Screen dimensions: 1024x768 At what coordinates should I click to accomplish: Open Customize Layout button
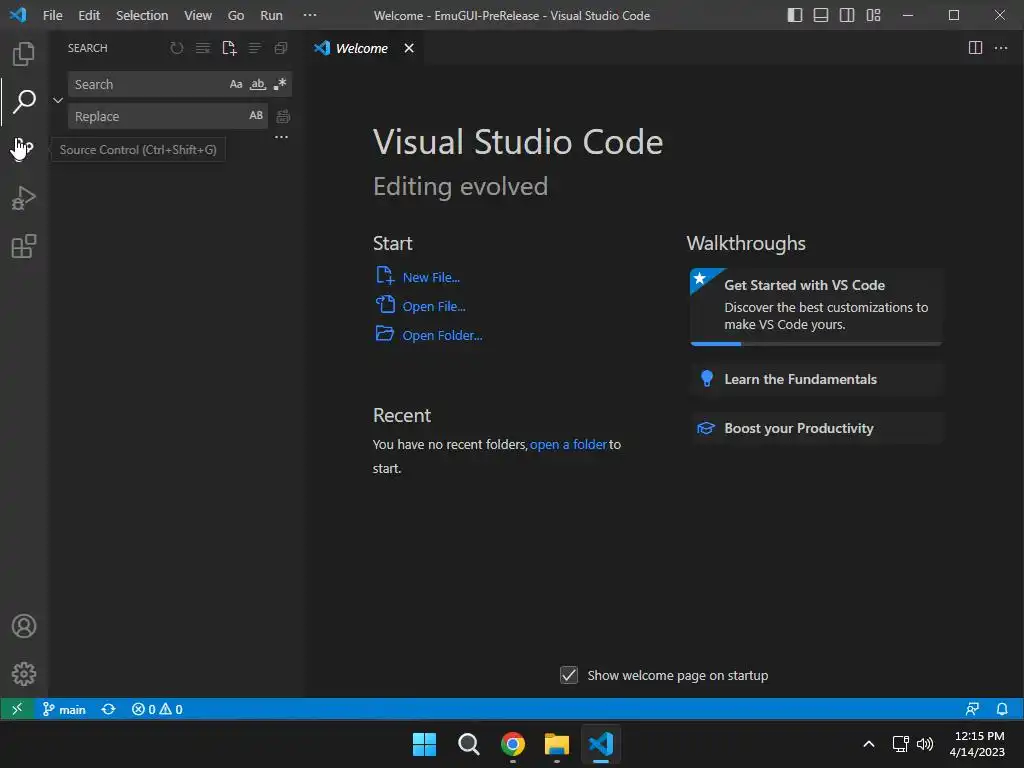(x=873, y=15)
